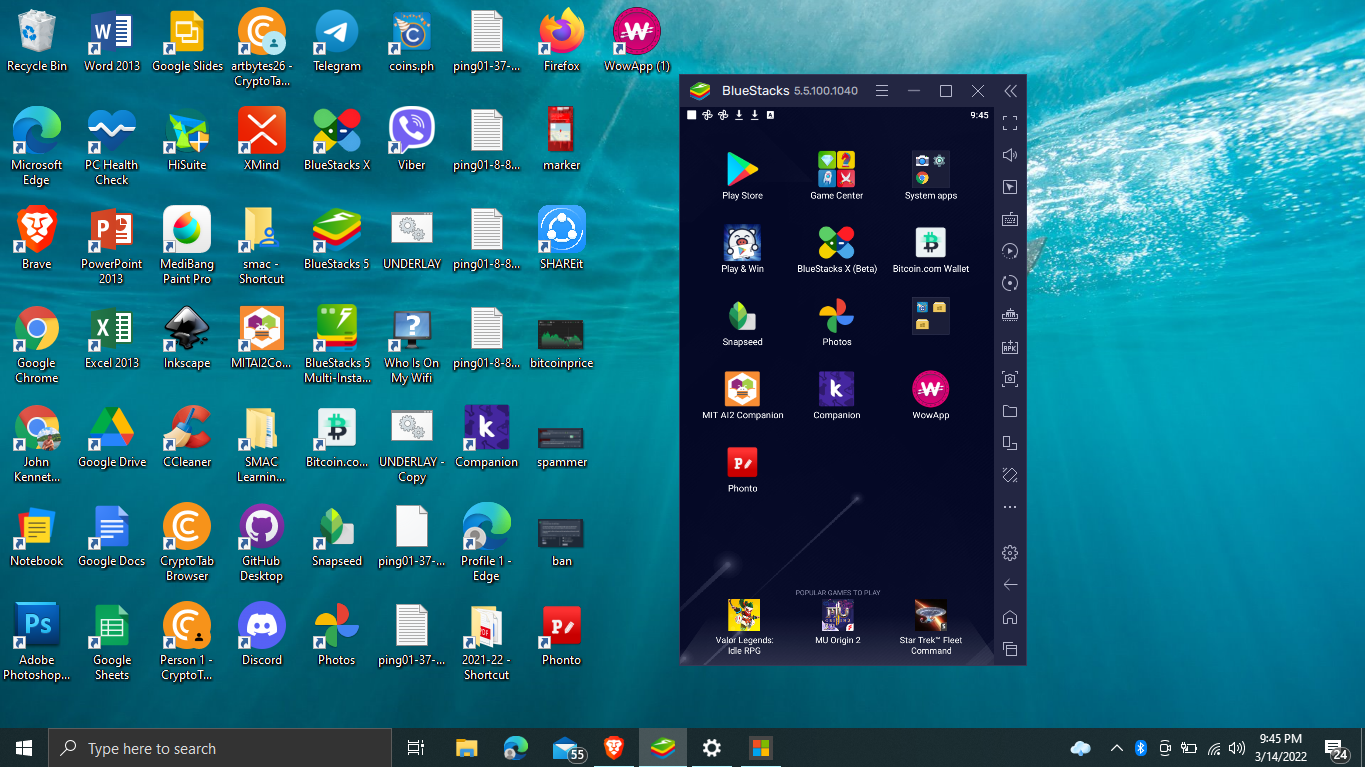Select the Google Drive desktop shortcut
Image resolution: width=1365 pixels, height=767 pixels.
pyautogui.click(x=112, y=437)
